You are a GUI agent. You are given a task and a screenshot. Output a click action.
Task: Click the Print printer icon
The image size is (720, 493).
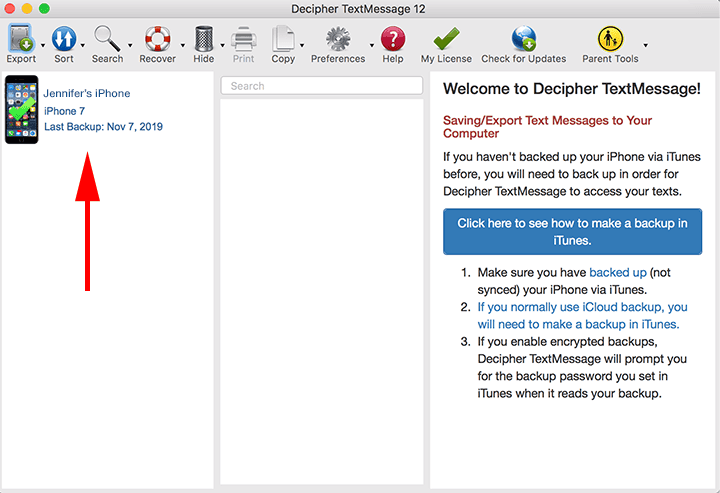[x=243, y=39]
